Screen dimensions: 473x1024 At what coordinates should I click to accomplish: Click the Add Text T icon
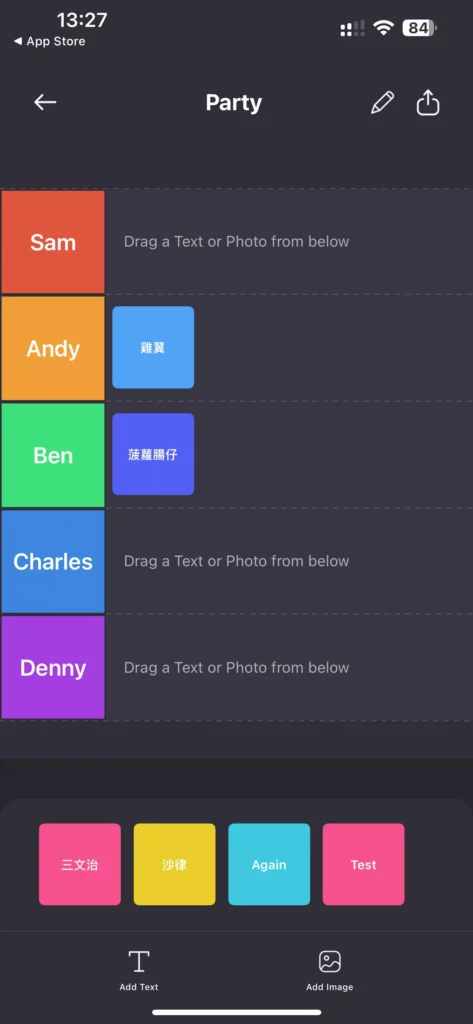(139, 961)
